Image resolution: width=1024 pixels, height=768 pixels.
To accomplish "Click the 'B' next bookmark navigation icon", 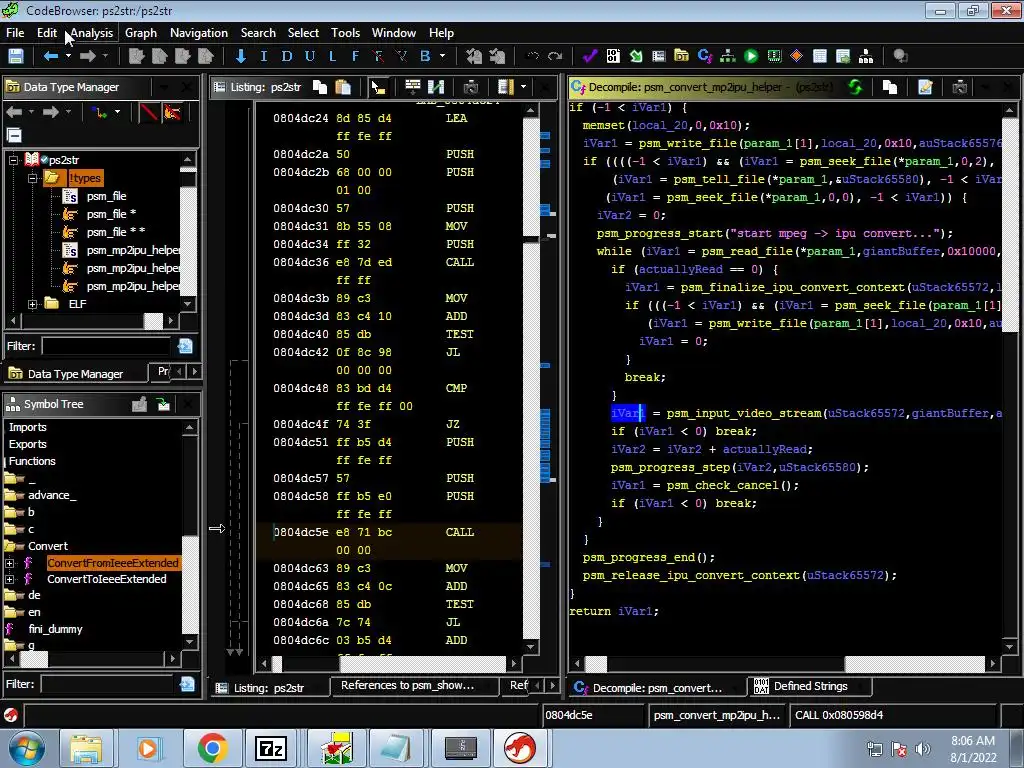I will (x=425, y=56).
